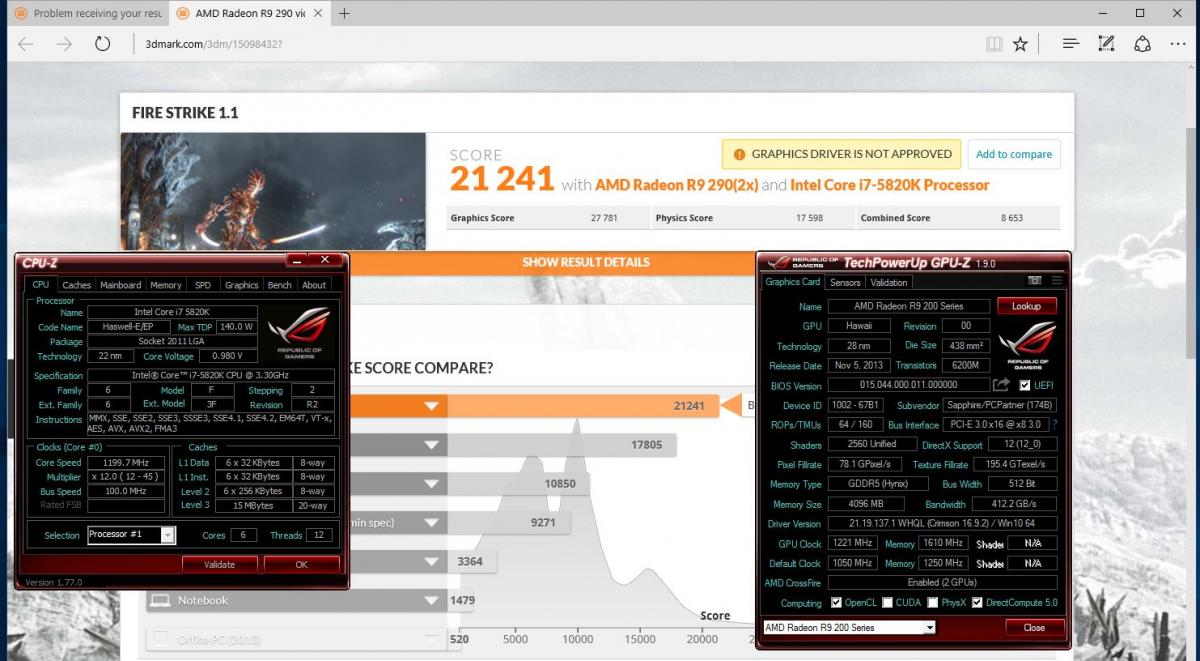Switch to the Memory tab in CPU-Z
This screenshot has height=661, width=1200.
coord(166,285)
